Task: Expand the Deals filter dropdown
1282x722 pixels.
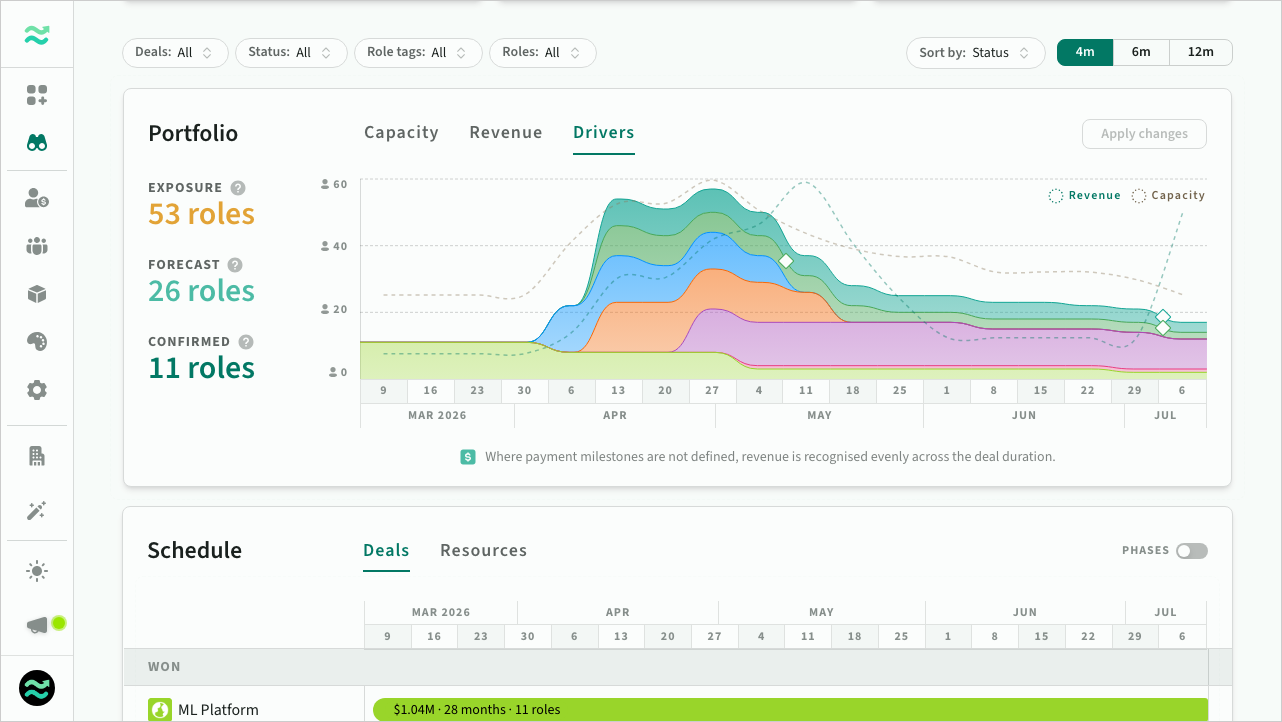Action: (x=175, y=53)
